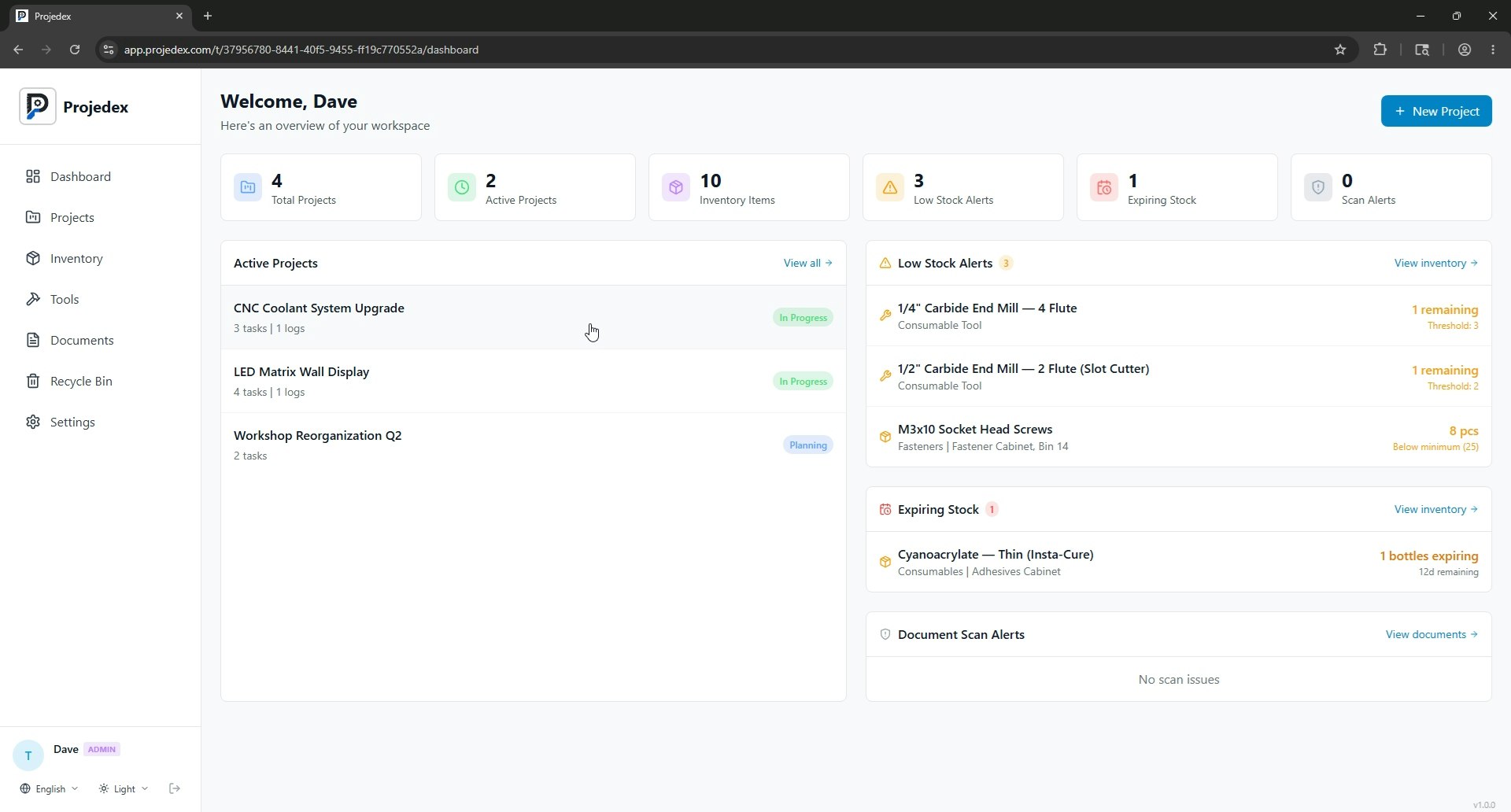Click the Active Projects clock icon
Screen dimensions: 1511x812
(x=462, y=187)
